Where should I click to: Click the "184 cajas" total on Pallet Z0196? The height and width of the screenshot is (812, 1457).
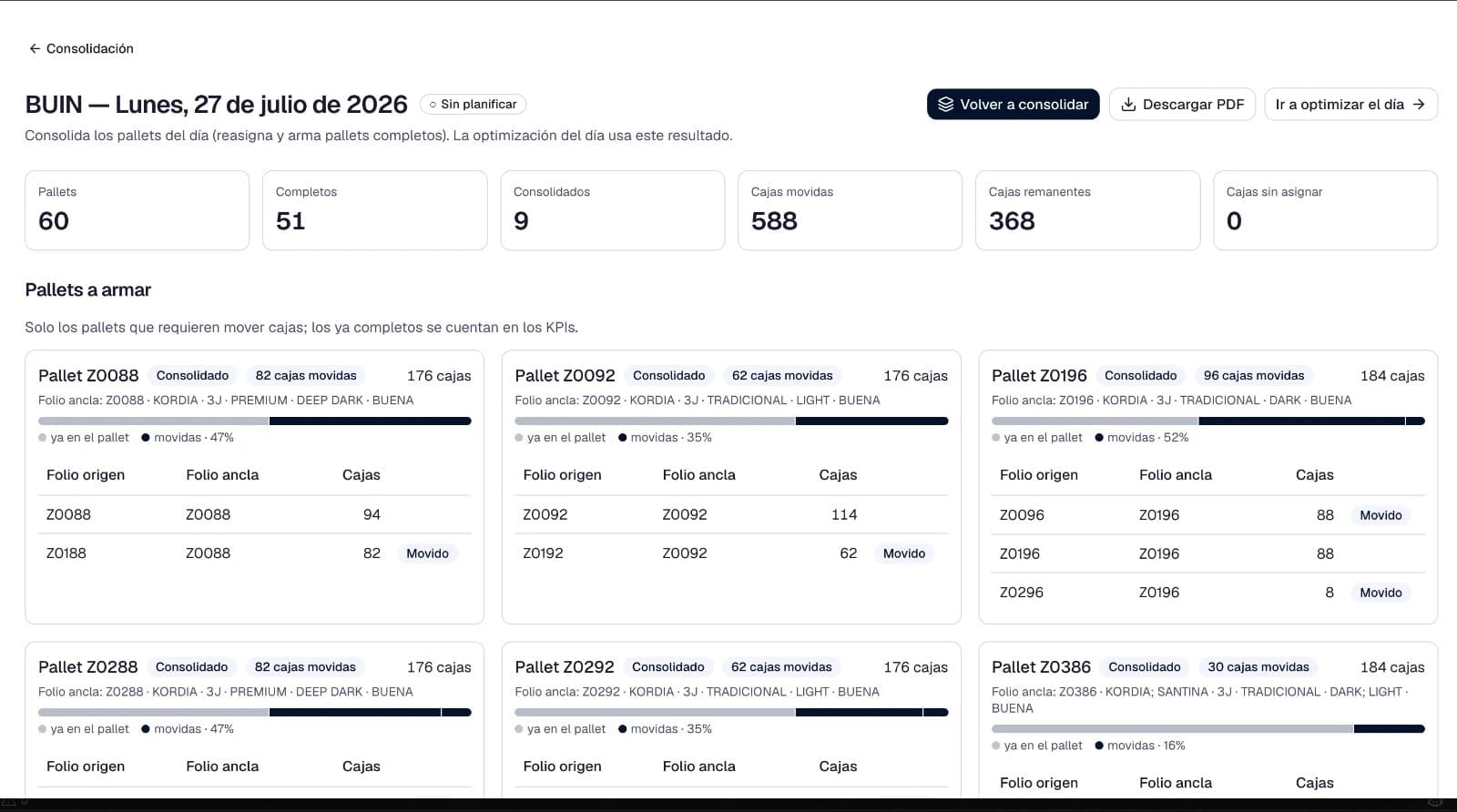[x=1392, y=376]
